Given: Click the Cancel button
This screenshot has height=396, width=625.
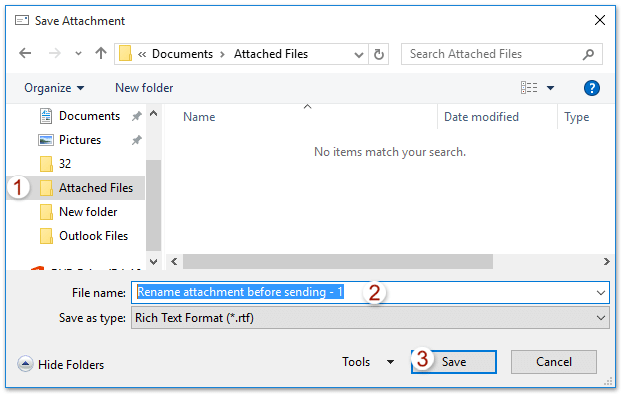Looking at the screenshot, I should (x=554, y=362).
